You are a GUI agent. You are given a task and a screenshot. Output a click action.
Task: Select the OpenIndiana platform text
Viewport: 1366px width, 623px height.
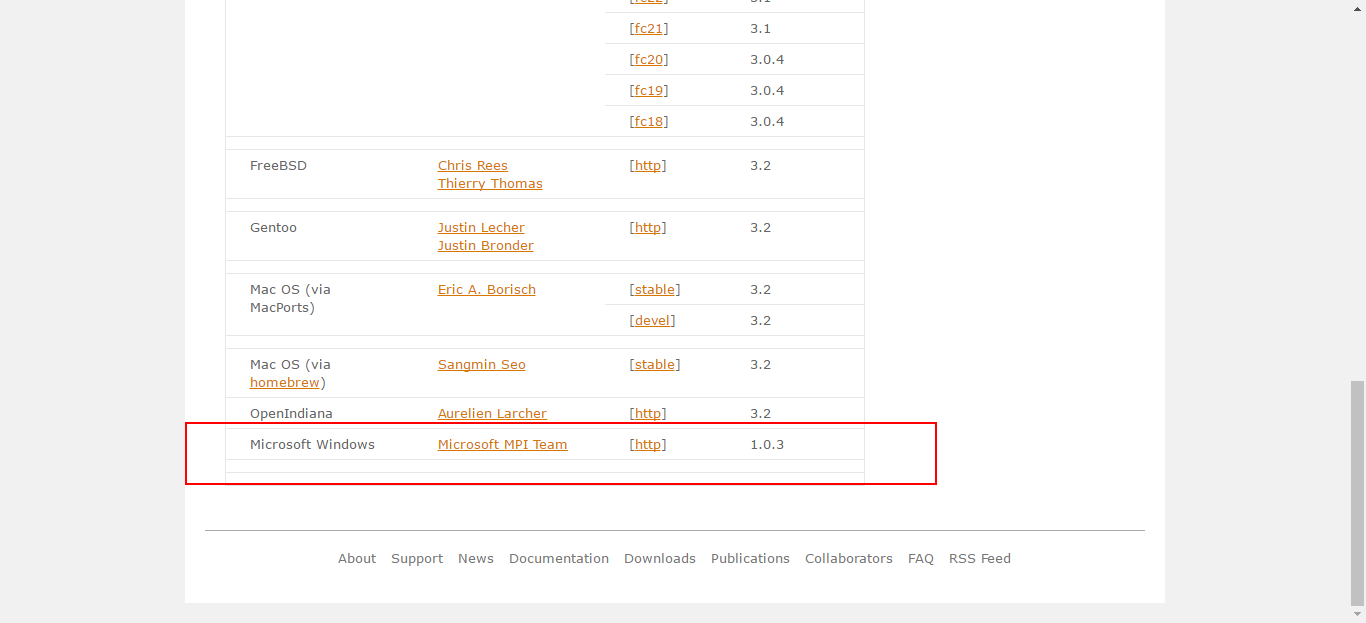click(291, 413)
